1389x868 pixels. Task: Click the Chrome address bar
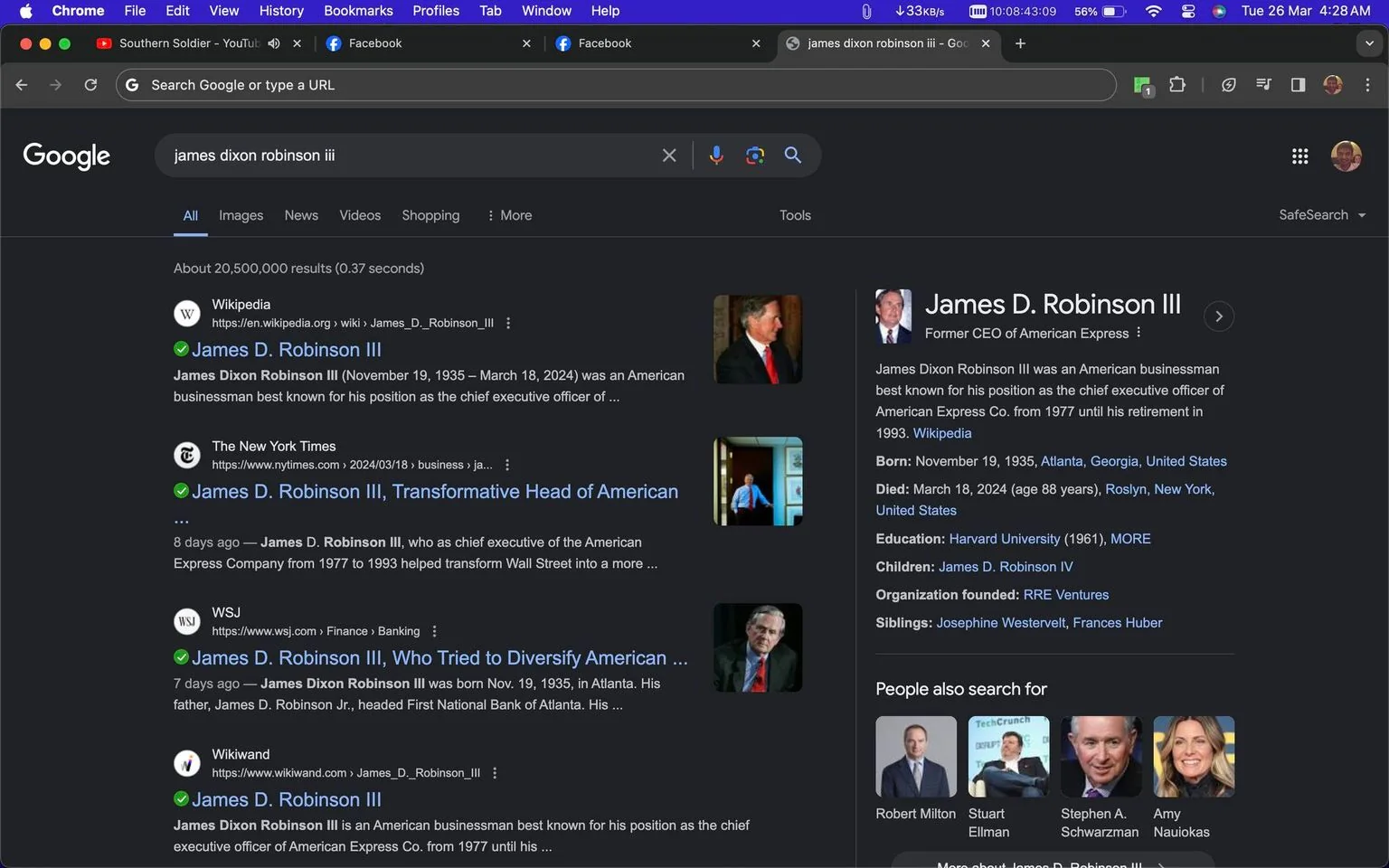(x=615, y=85)
